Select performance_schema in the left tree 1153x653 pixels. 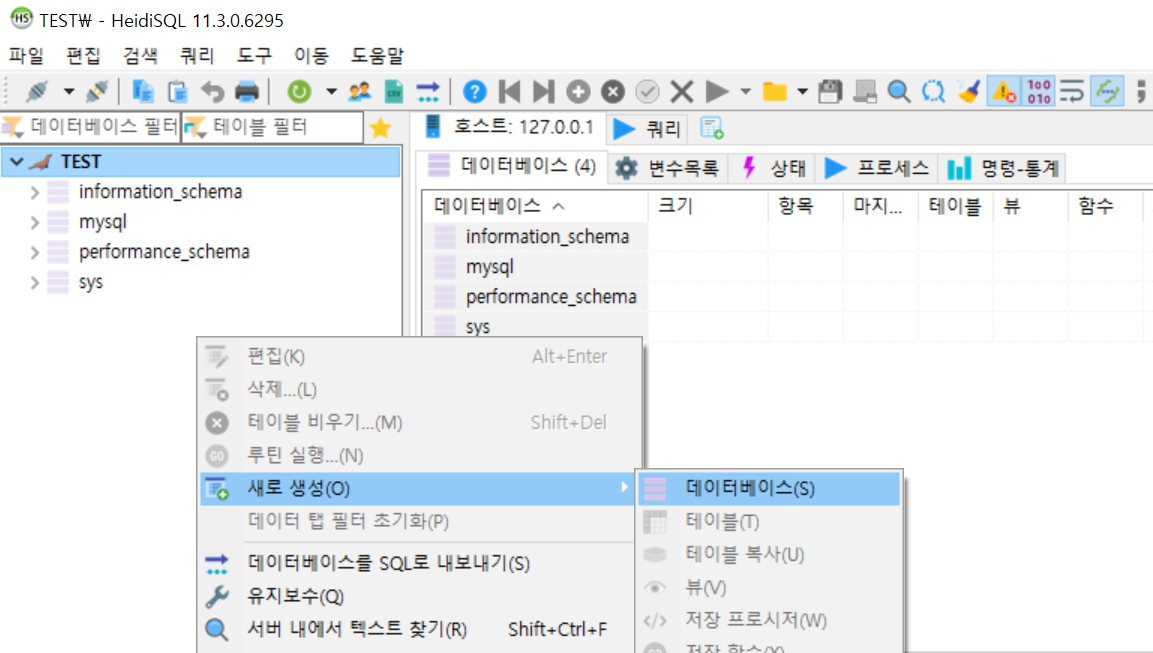[x=164, y=252]
